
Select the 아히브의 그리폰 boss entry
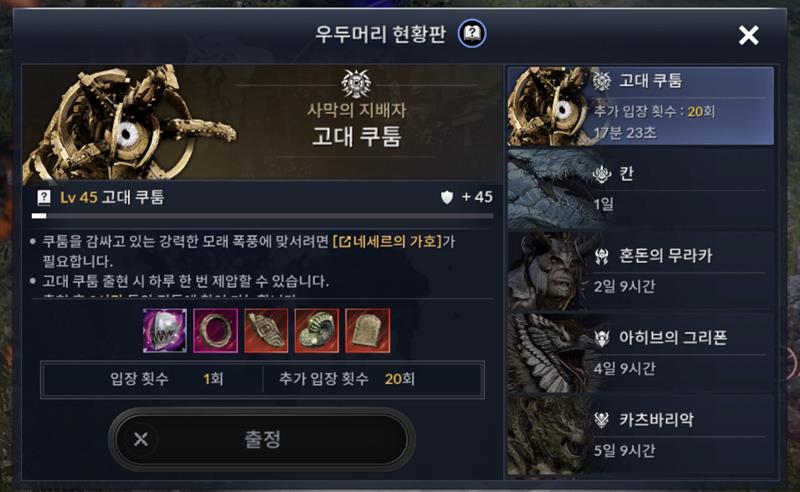[641, 353]
